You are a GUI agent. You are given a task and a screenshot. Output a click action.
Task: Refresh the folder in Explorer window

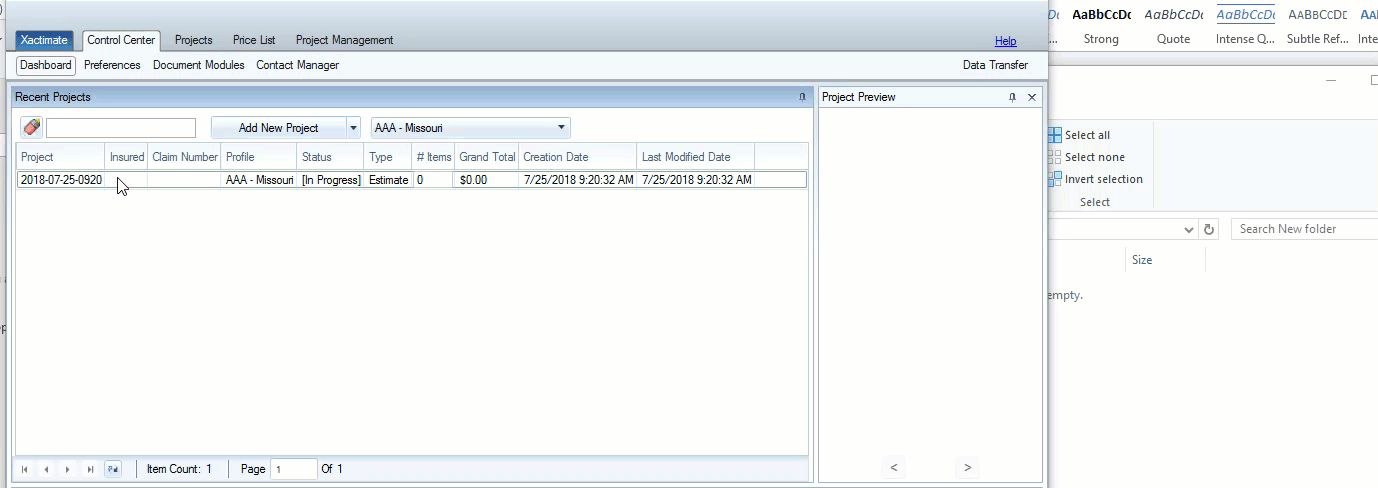pos(1209,229)
